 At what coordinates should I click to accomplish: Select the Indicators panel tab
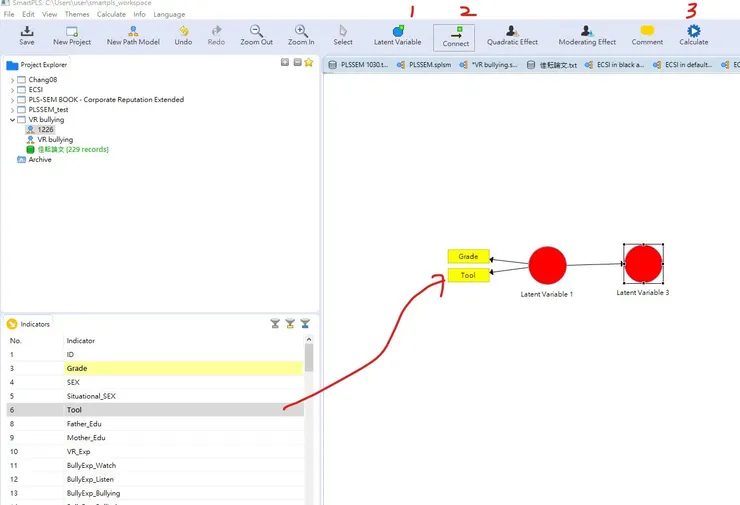point(28,324)
